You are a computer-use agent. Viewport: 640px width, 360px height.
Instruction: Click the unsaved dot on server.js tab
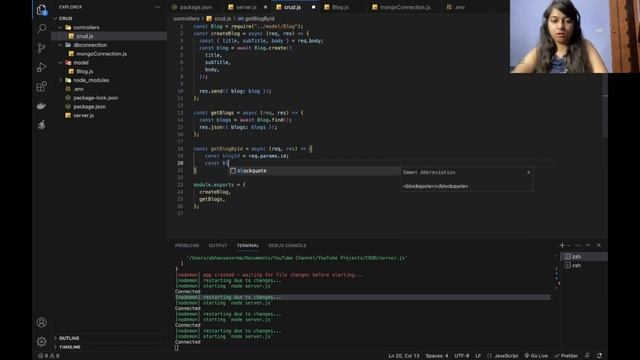[265, 7]
